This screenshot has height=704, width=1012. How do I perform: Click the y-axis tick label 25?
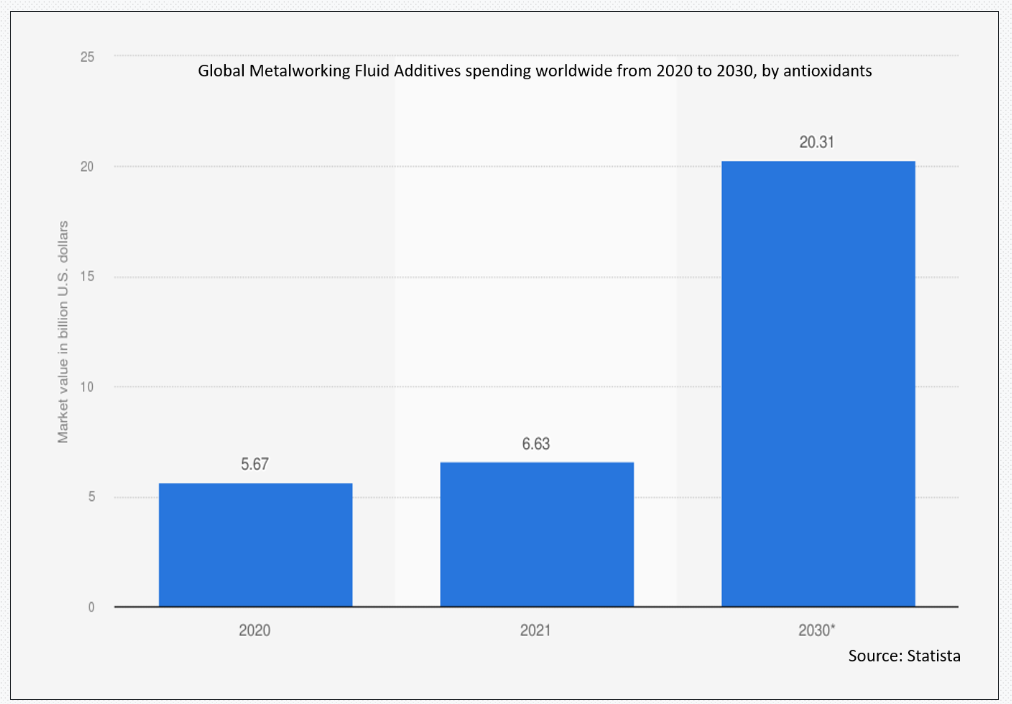pos(87,57)
